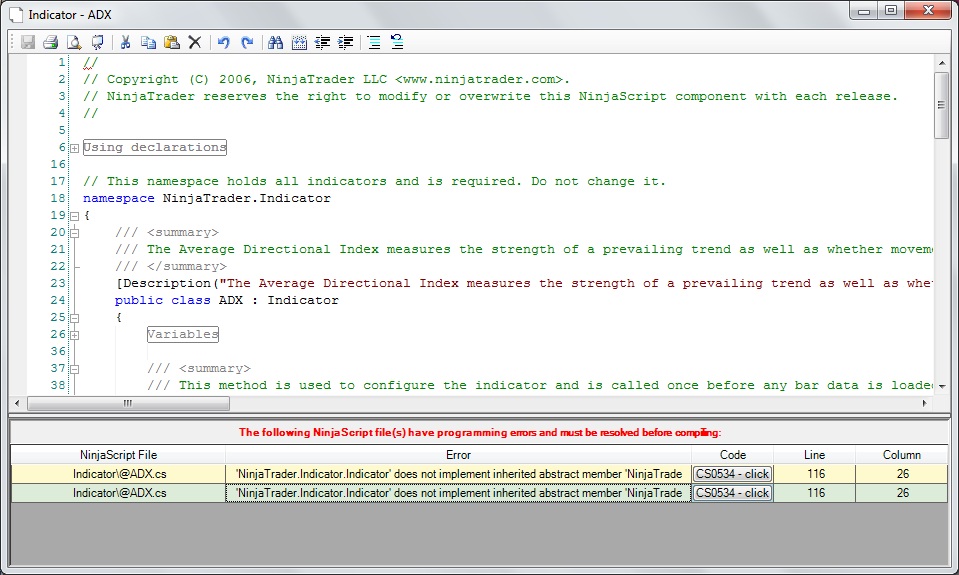
Task: Comment selected lines icon
Action: 374,42
